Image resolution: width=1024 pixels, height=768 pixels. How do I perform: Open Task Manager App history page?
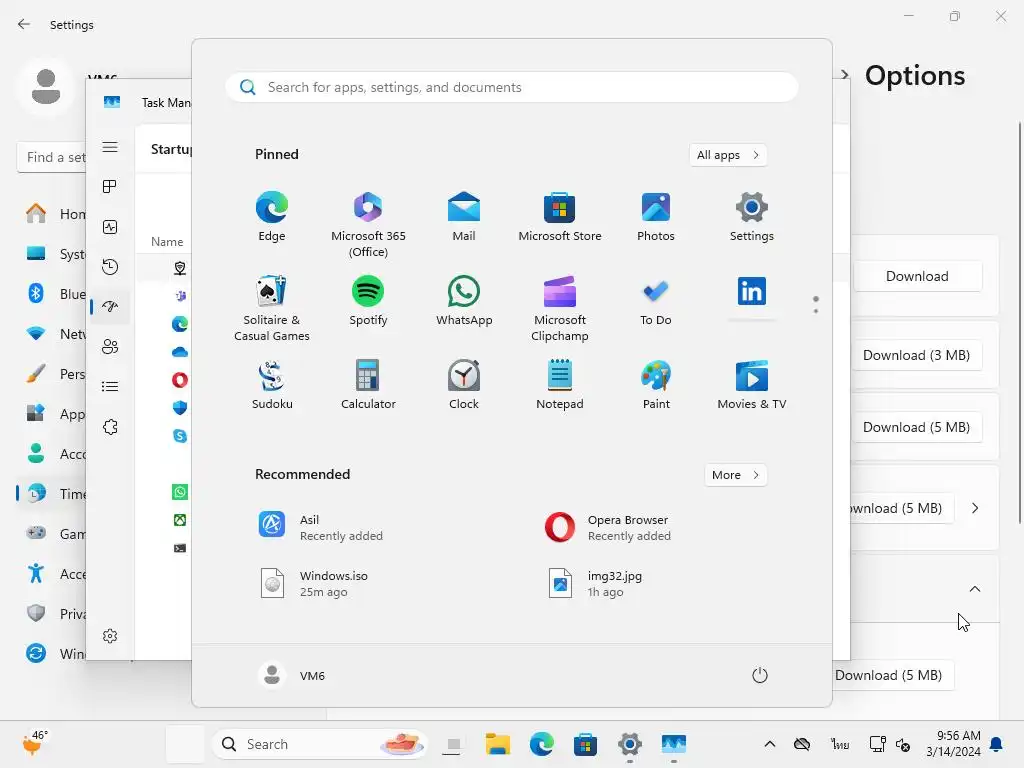point(110,266)
